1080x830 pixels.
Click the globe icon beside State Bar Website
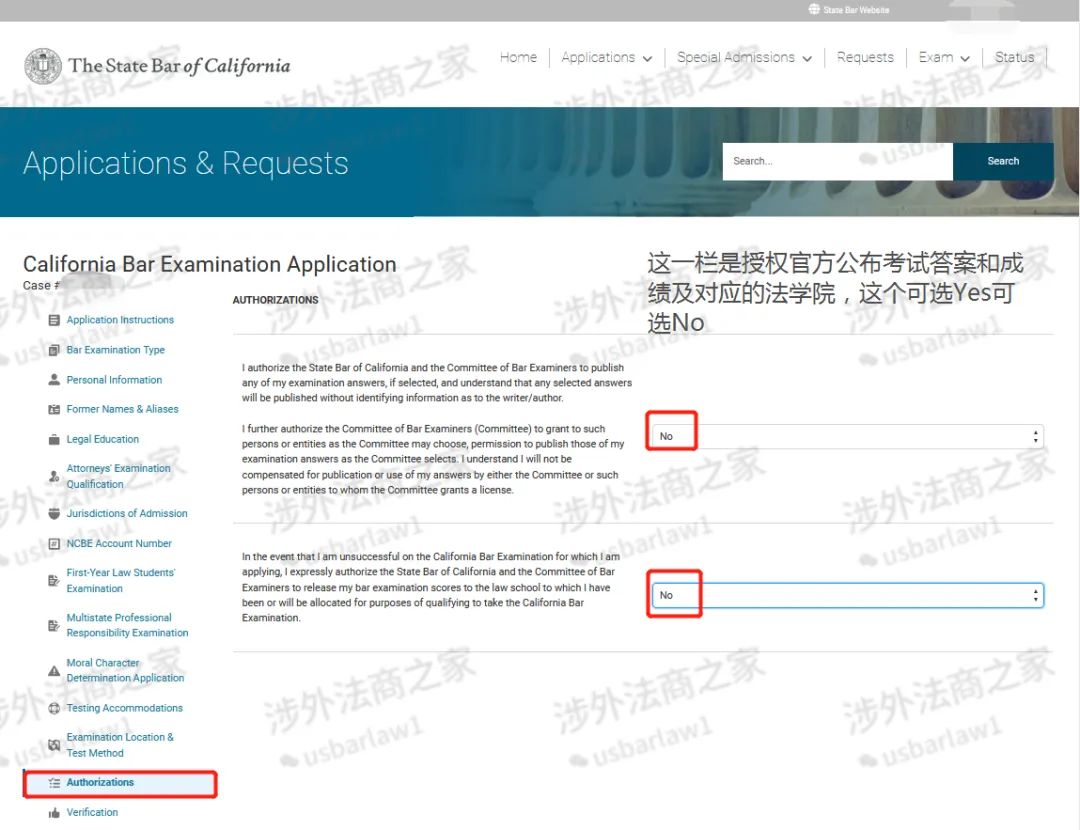click(814, 10)
